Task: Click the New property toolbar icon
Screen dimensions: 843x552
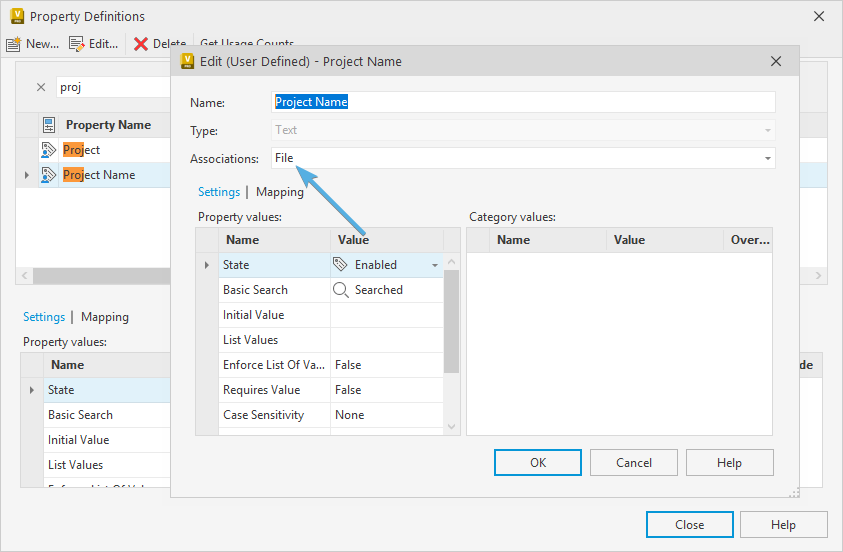Action: click(14, 44)
